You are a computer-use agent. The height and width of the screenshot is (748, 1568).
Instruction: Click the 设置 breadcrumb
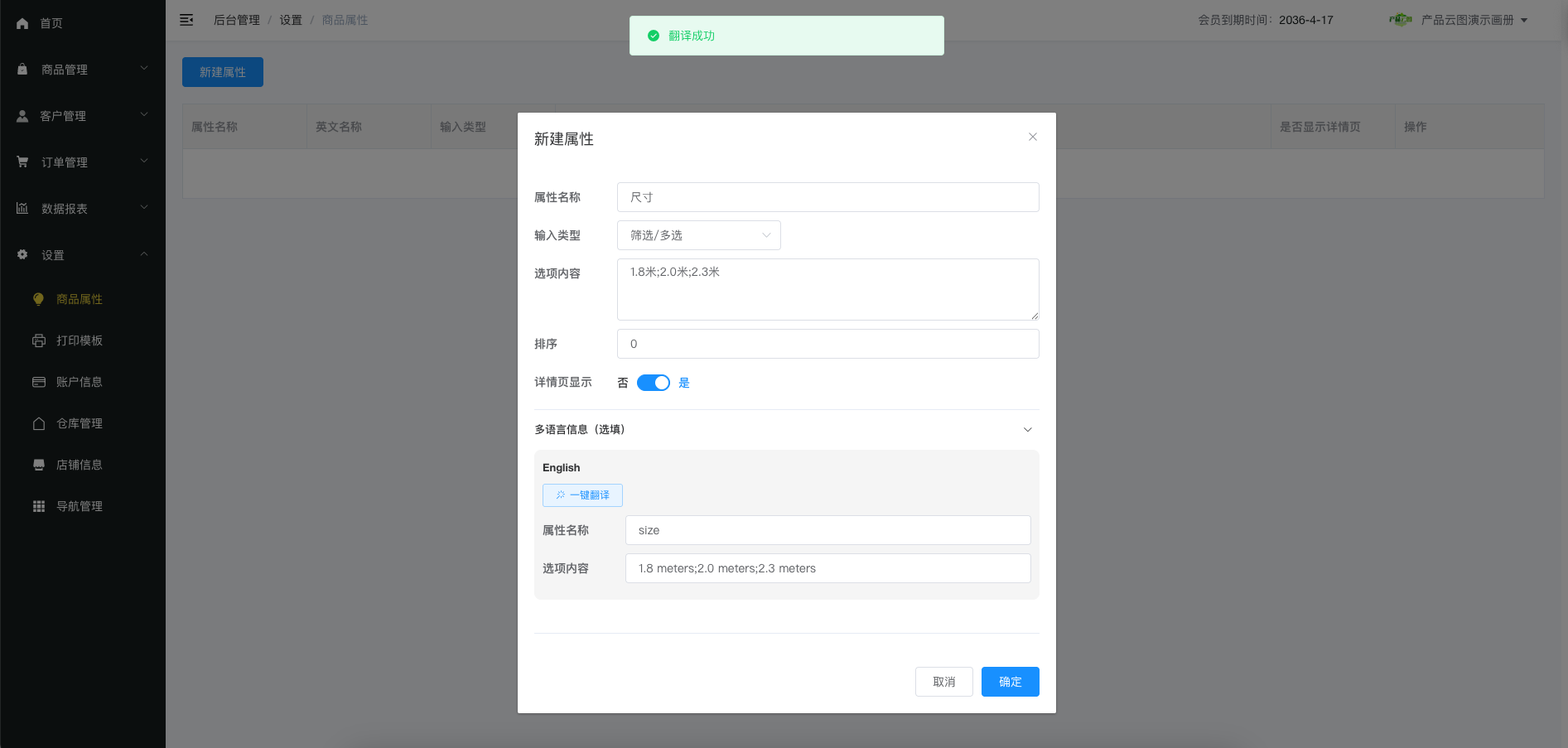291,20
